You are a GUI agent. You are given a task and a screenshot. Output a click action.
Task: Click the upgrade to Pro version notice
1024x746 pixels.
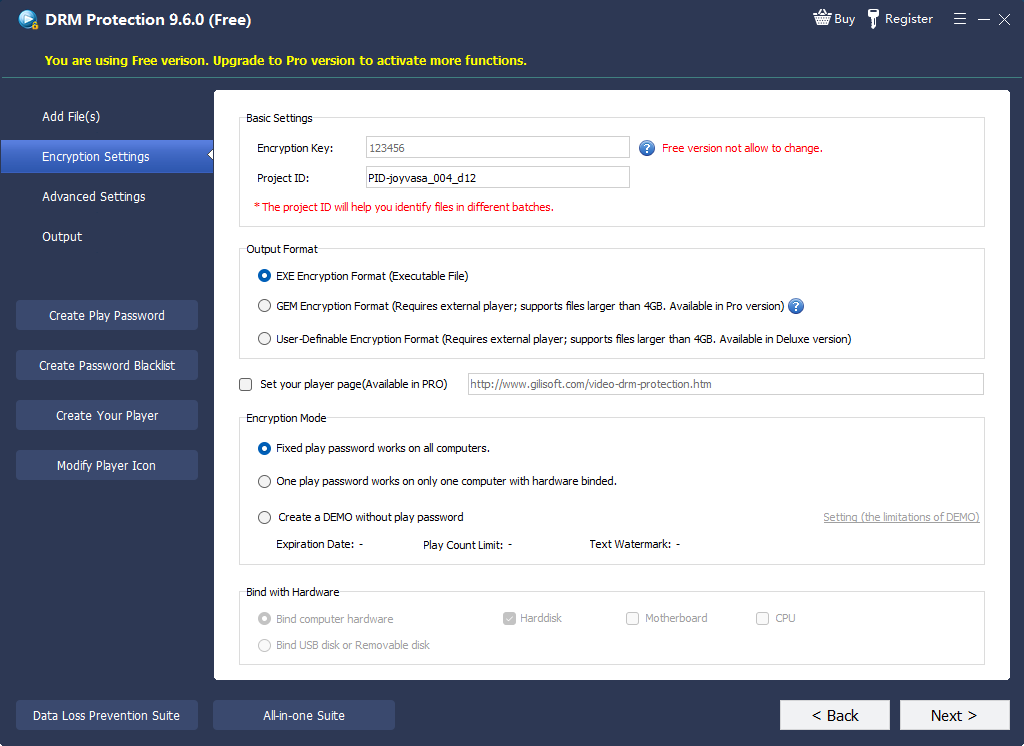click(x=285, y=61)
